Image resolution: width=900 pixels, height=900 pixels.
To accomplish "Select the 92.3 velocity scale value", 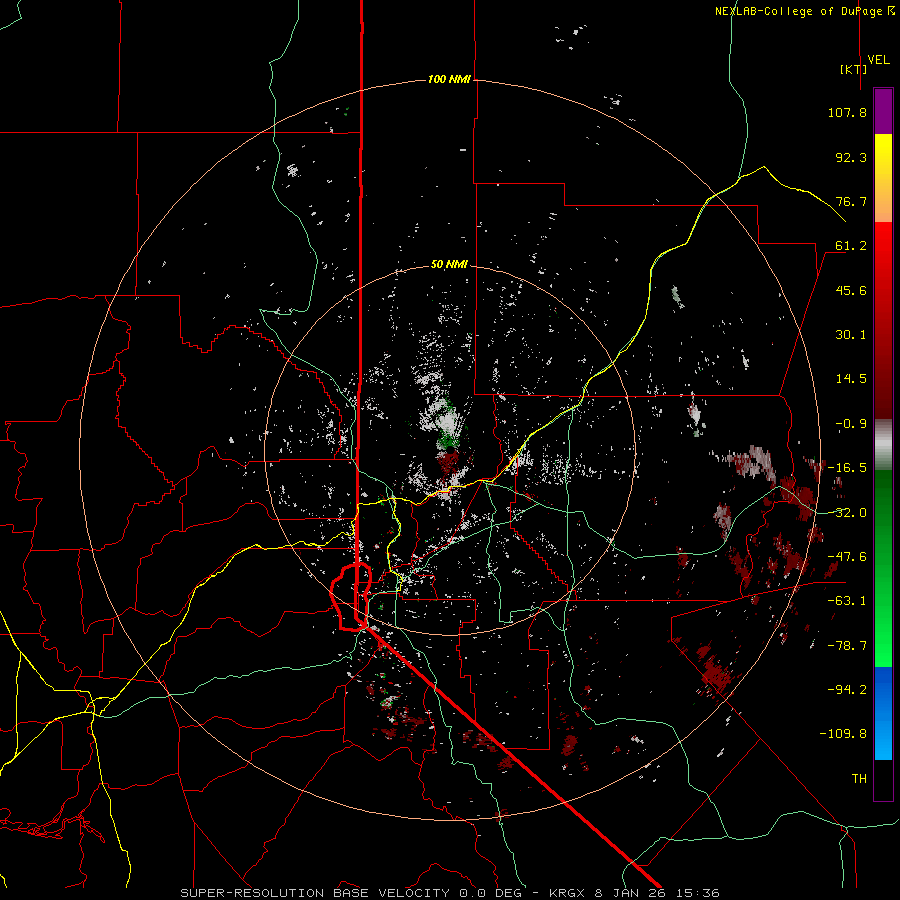I will (851, 157).
